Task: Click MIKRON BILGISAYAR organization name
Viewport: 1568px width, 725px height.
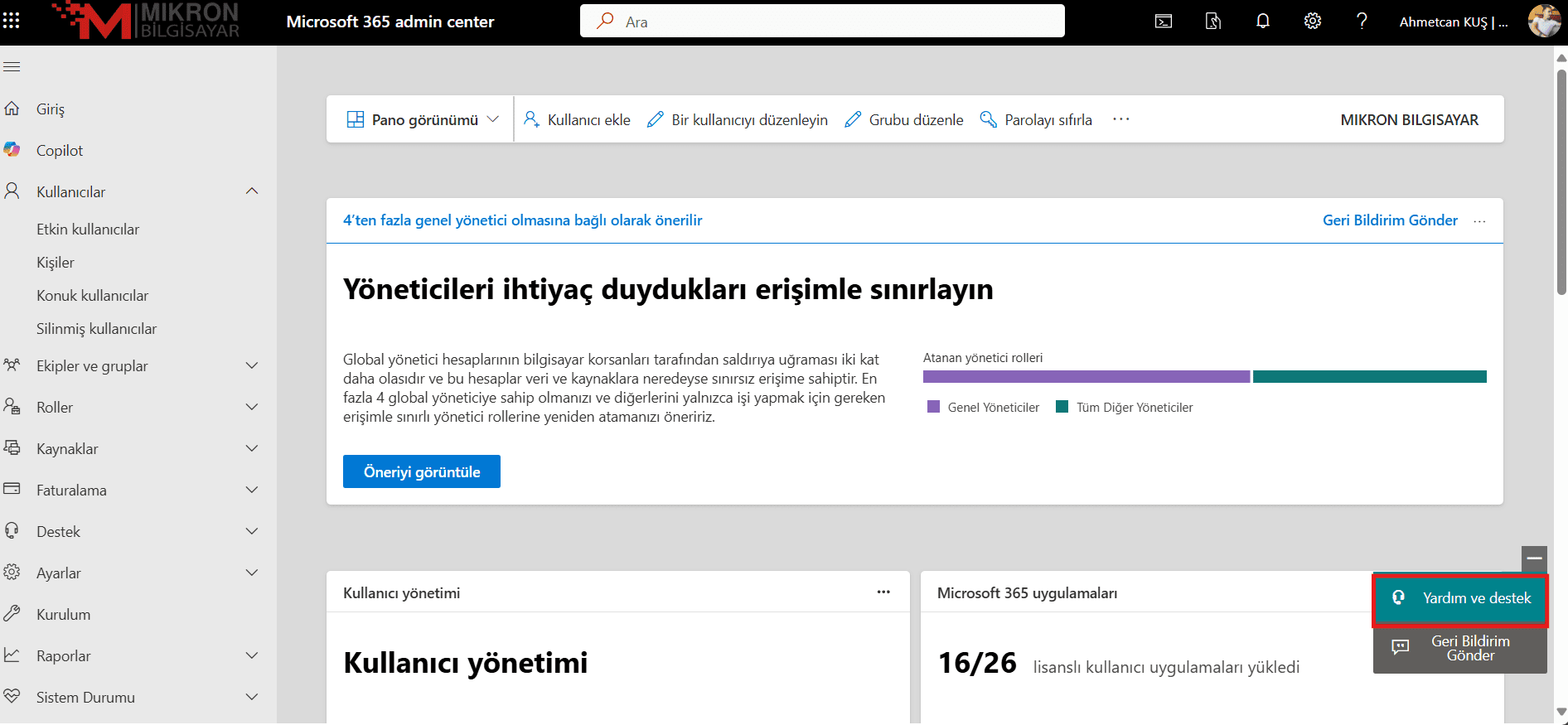Action: coord(1409,119)
